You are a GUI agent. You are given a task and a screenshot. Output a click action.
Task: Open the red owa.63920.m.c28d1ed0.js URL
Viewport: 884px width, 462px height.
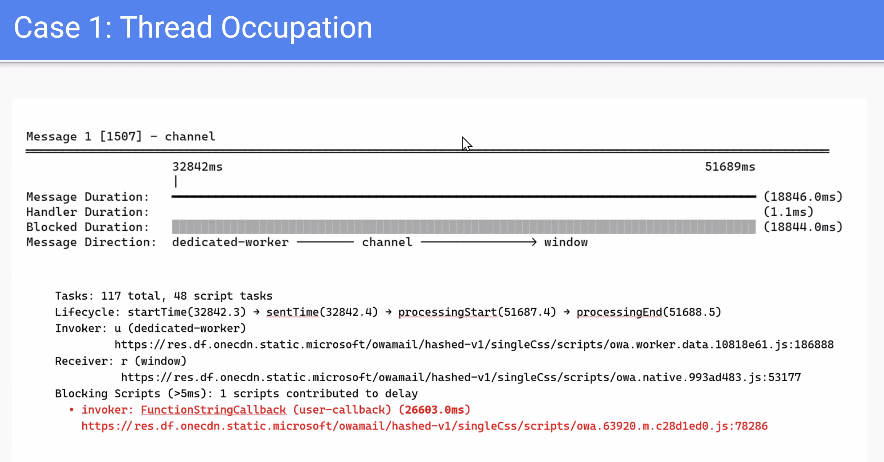click(424, 426)
